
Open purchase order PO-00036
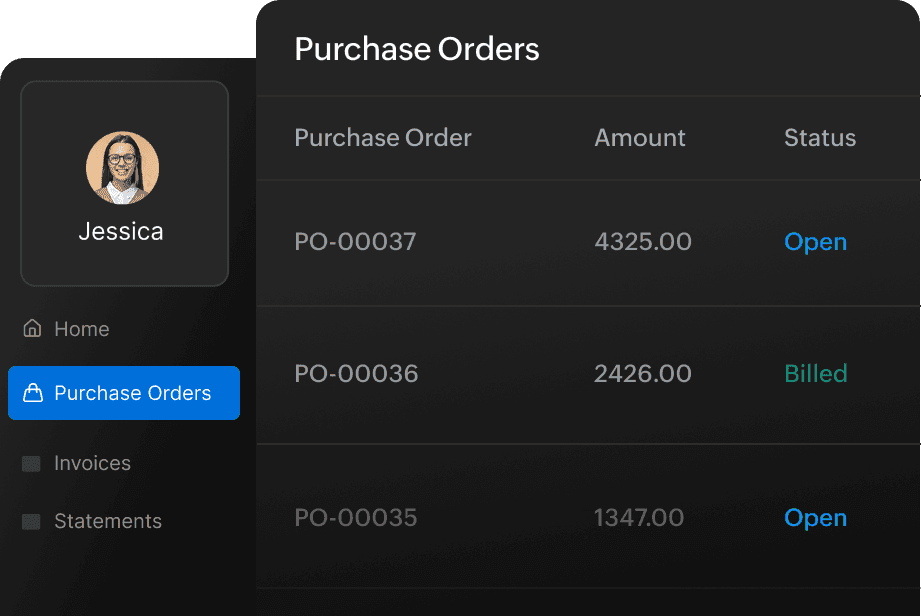356,374
